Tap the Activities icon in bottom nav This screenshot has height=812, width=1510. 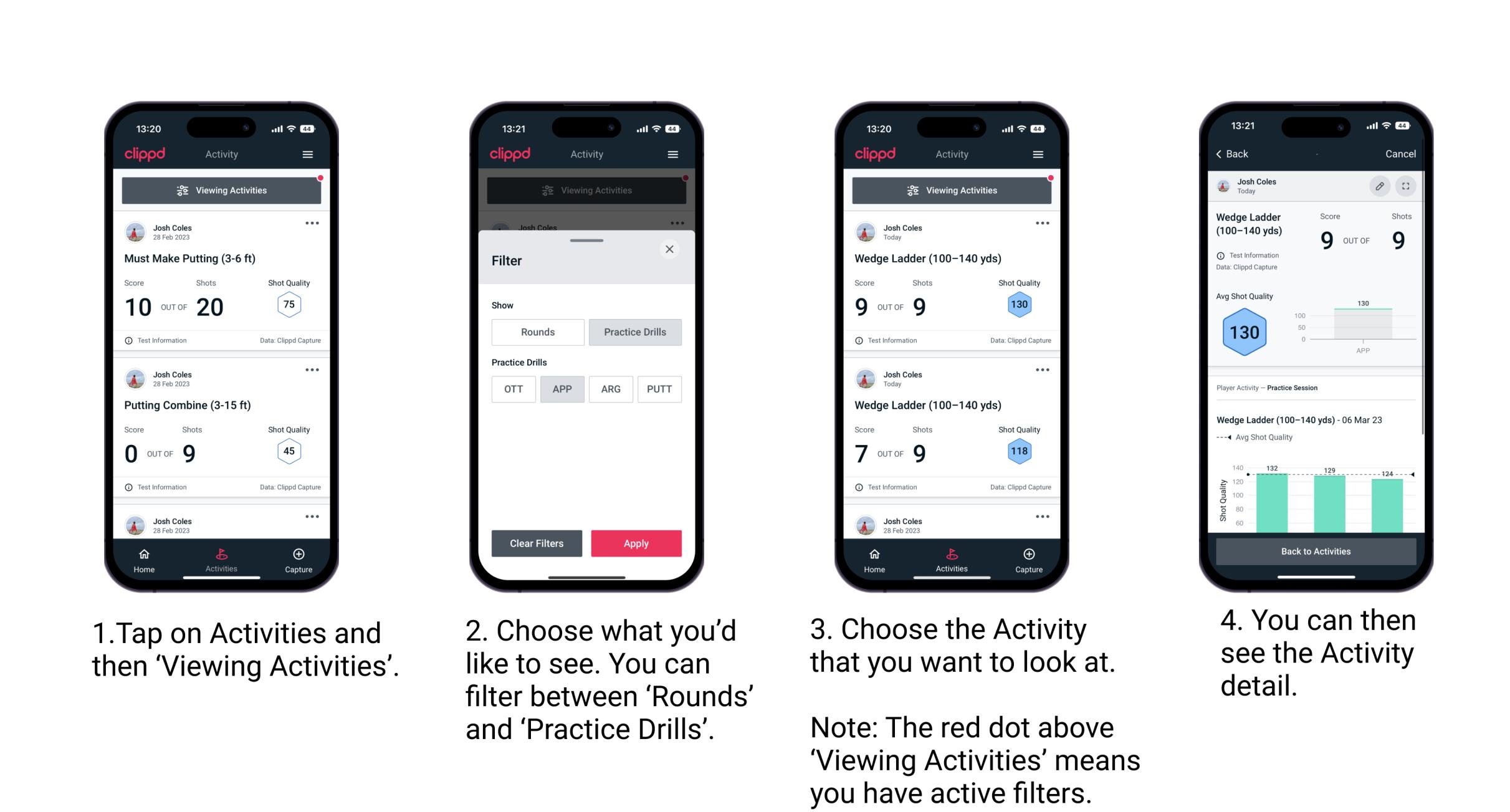click(222, 558)
